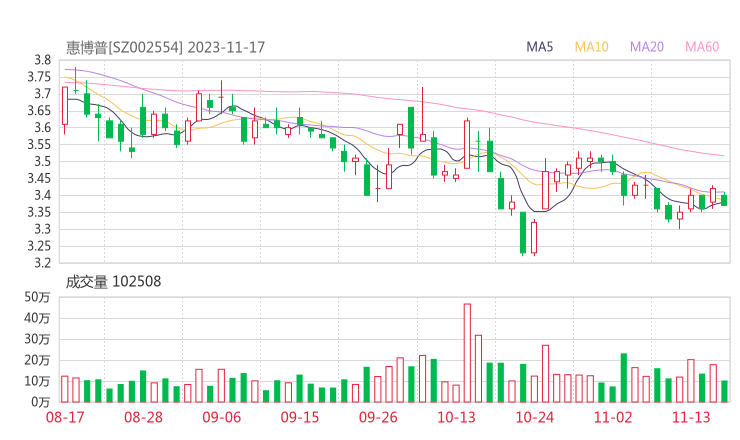740x440 pixels.
Task: Click the 3.35 price axis label
Action: point(39,212)
